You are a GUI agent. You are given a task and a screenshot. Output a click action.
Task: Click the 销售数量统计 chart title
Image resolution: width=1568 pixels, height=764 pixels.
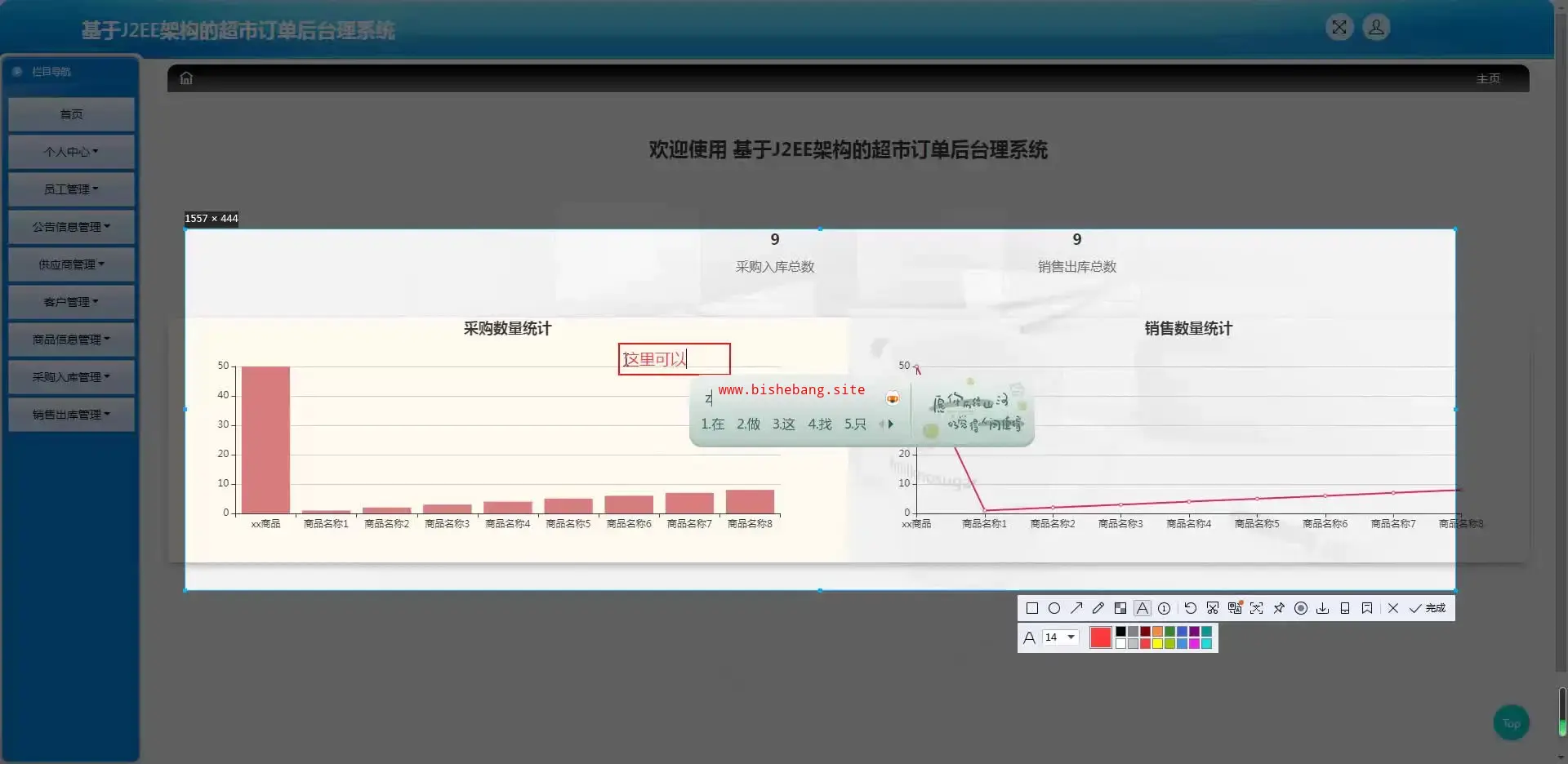pyautogui.click(x=1188, y=328)
